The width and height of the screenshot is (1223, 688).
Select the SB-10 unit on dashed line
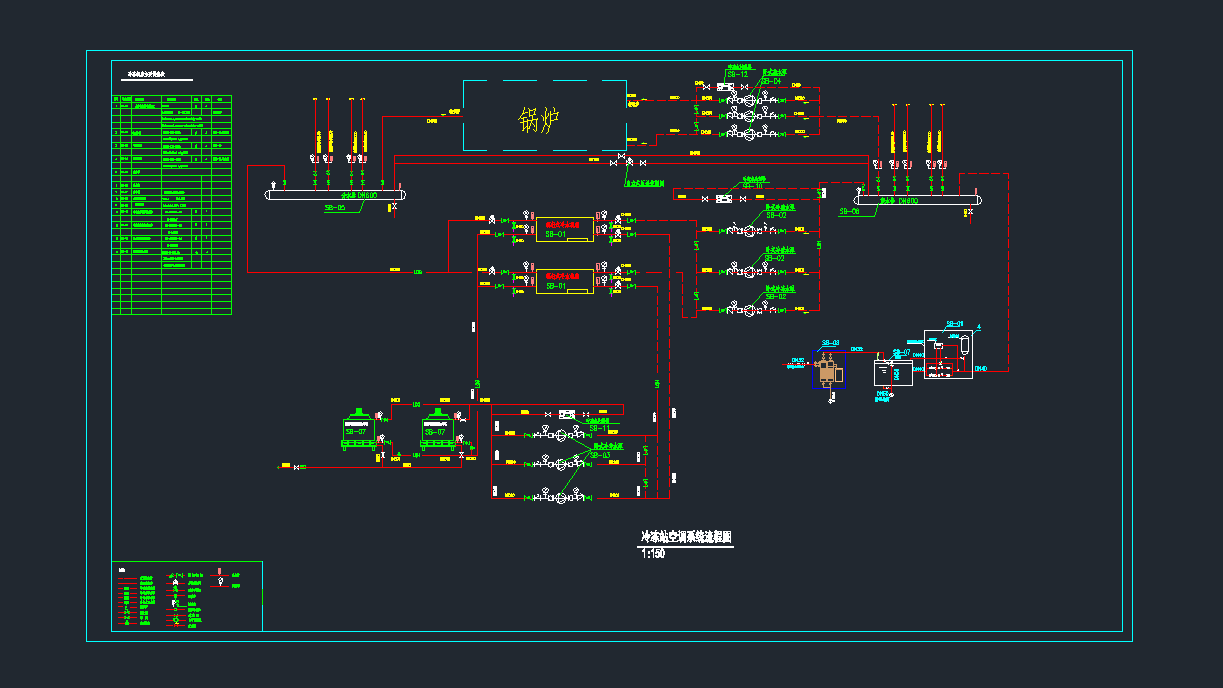click(723, 198)
